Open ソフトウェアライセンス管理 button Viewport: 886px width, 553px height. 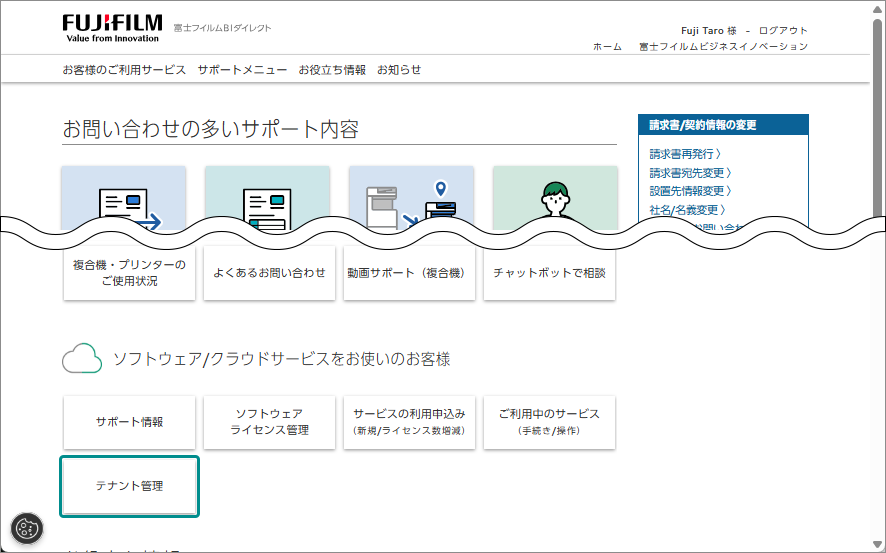point(270,423)
